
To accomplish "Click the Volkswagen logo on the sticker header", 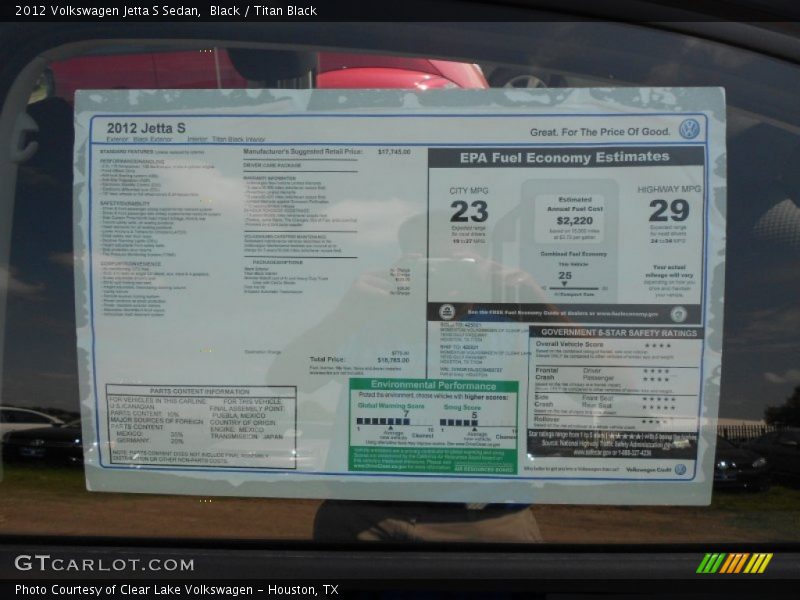I will pyautogui.click(x=689, y=129).
